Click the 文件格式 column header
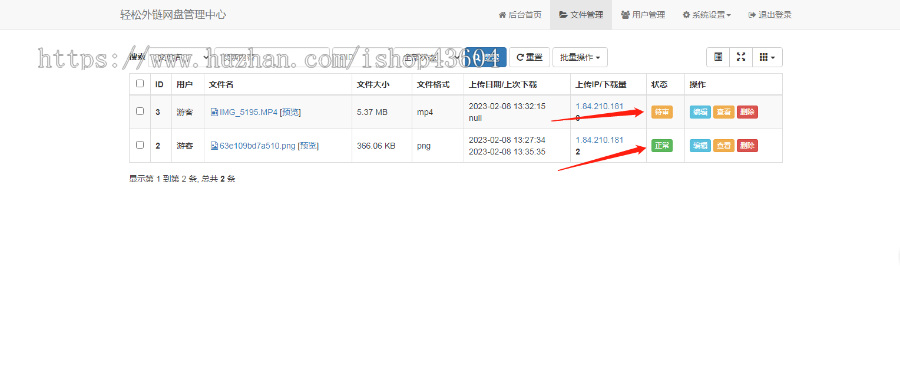Screen dimensions: 900x385 437,84
